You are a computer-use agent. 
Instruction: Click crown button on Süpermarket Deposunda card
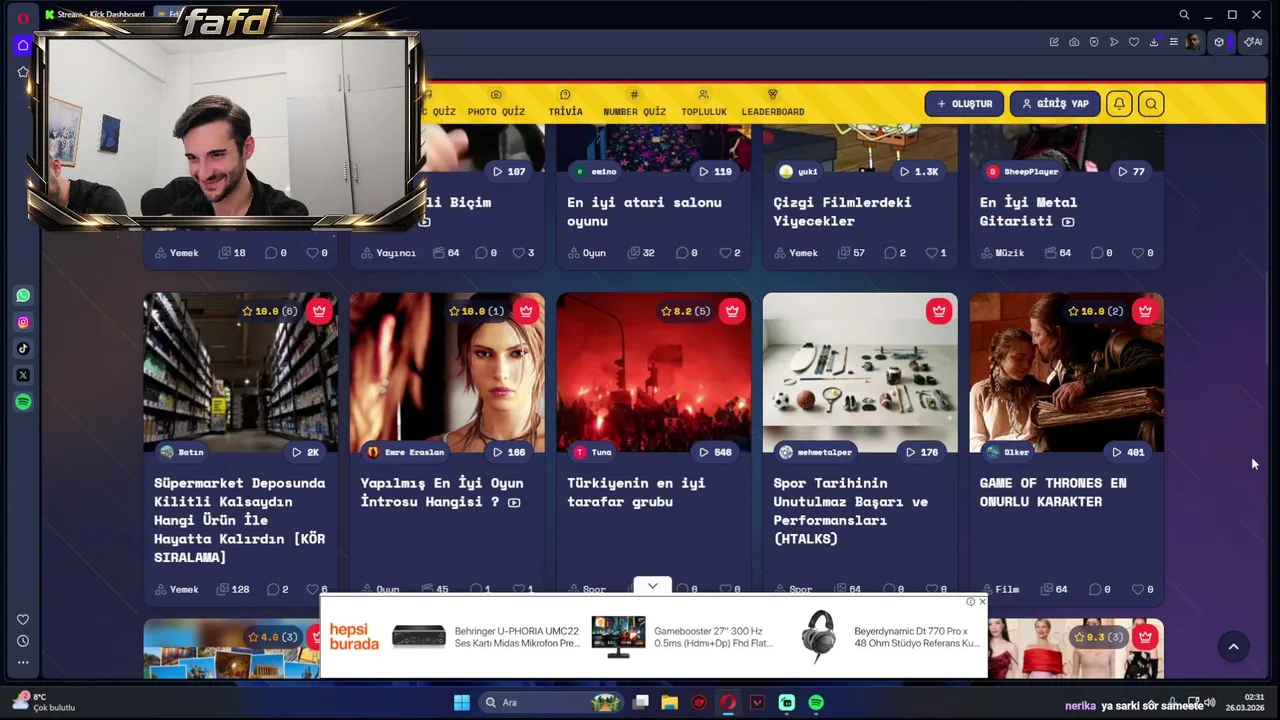point(319,311)
